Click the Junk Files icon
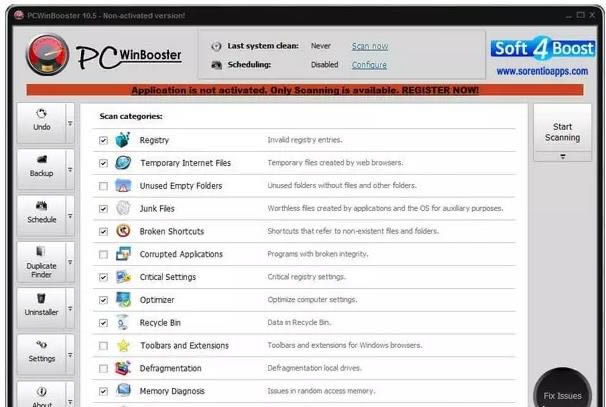The image size is (606, 407). [123, 208]
